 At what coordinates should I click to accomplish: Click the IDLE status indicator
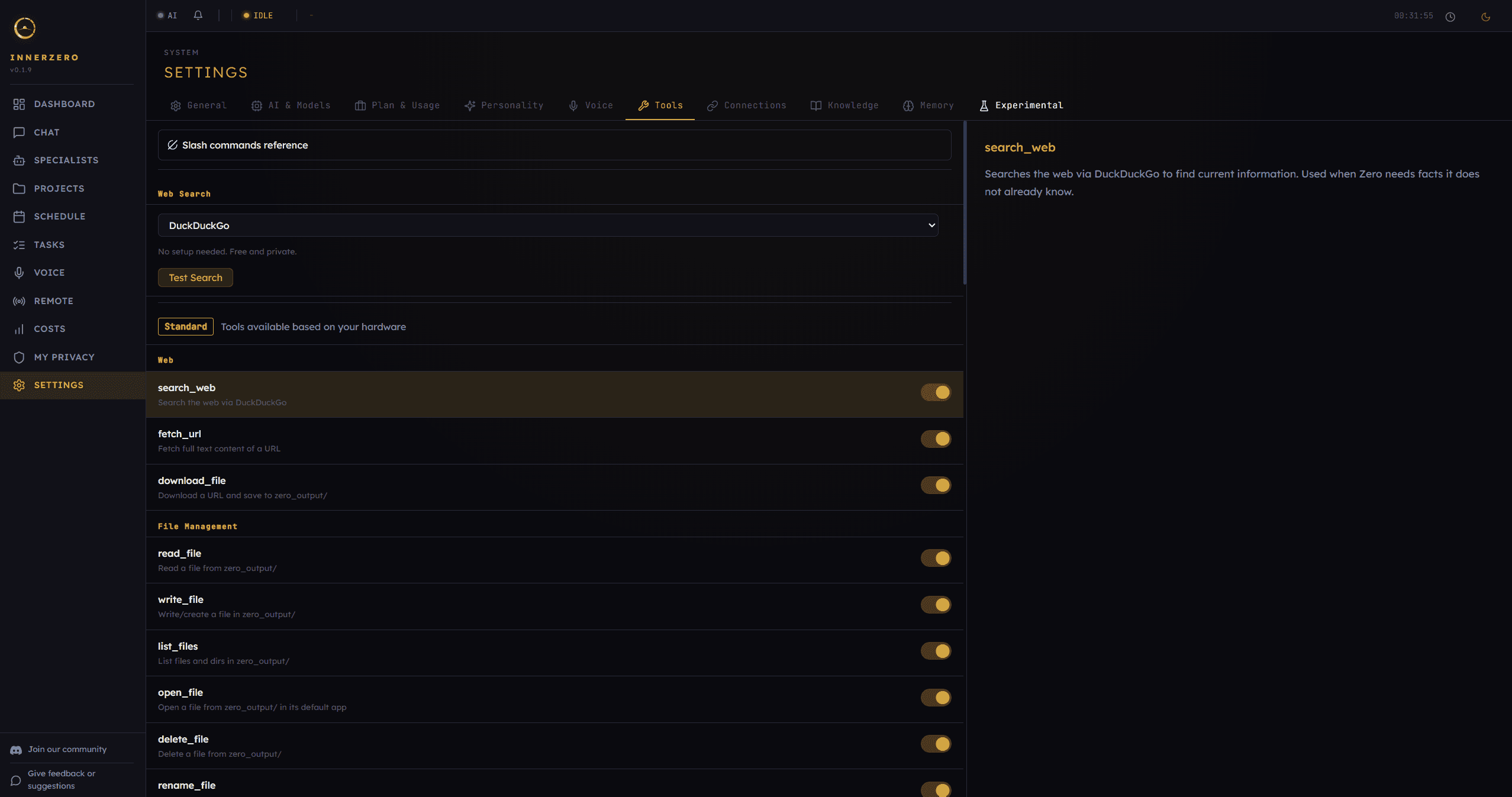click(x=258, y=15)
